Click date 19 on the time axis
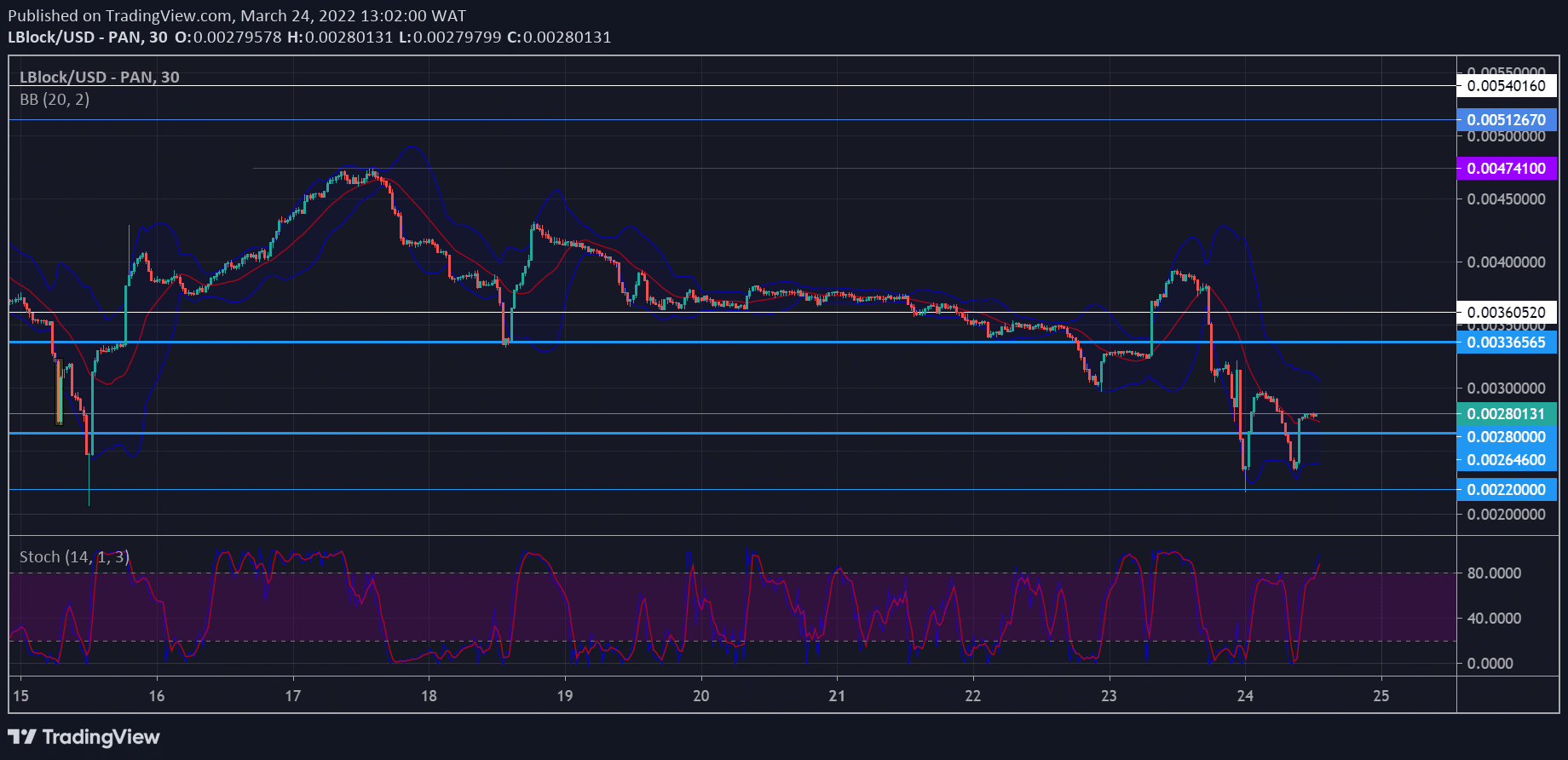The width and height of the screenshot is (1568, 760). point(565,696)
